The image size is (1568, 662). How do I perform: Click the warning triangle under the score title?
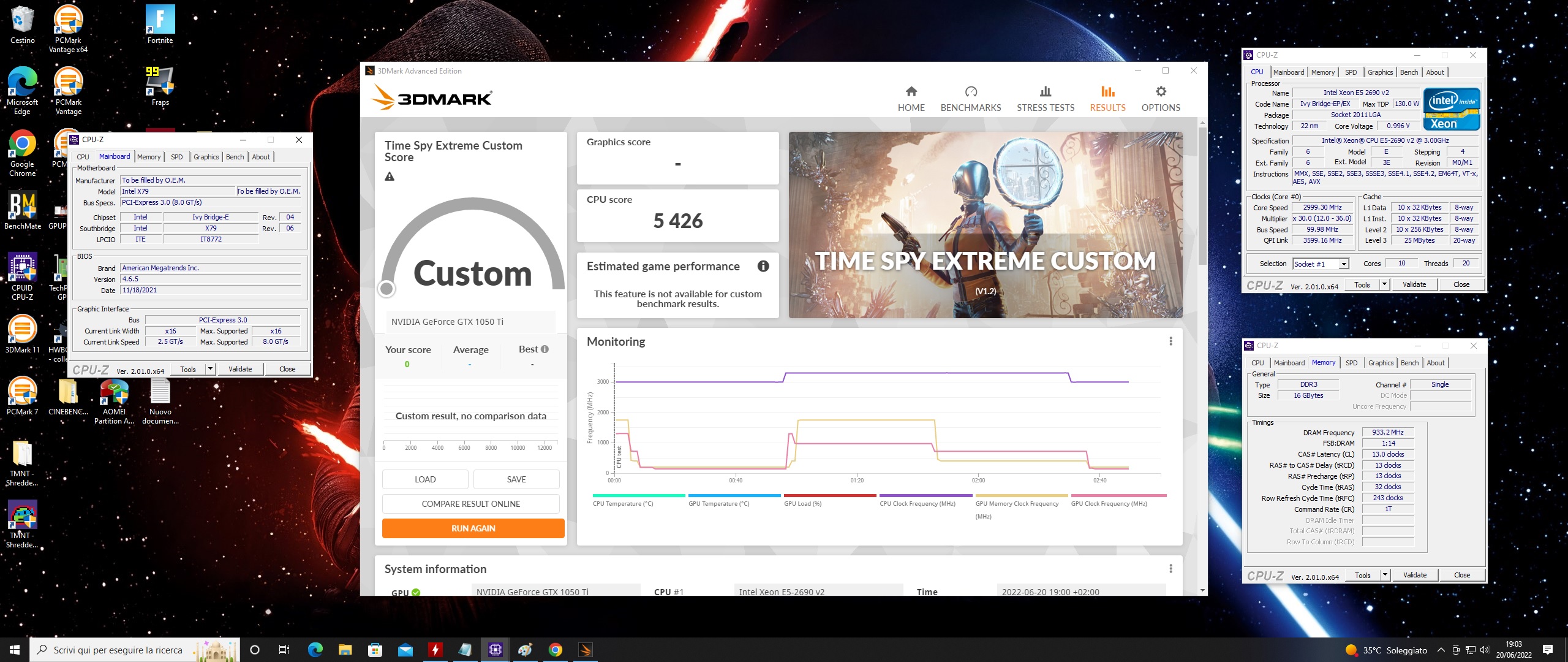point(390,177)
